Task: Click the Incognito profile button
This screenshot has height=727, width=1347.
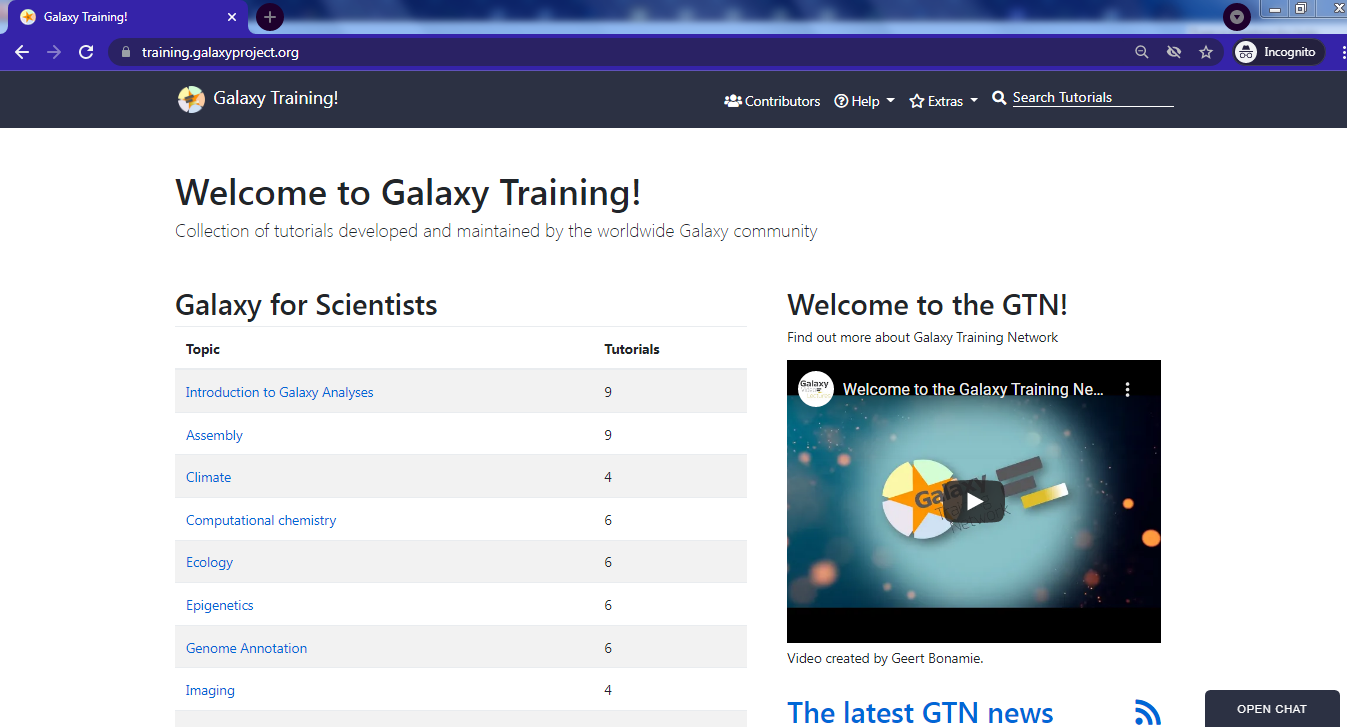Action: (1277, 52)
